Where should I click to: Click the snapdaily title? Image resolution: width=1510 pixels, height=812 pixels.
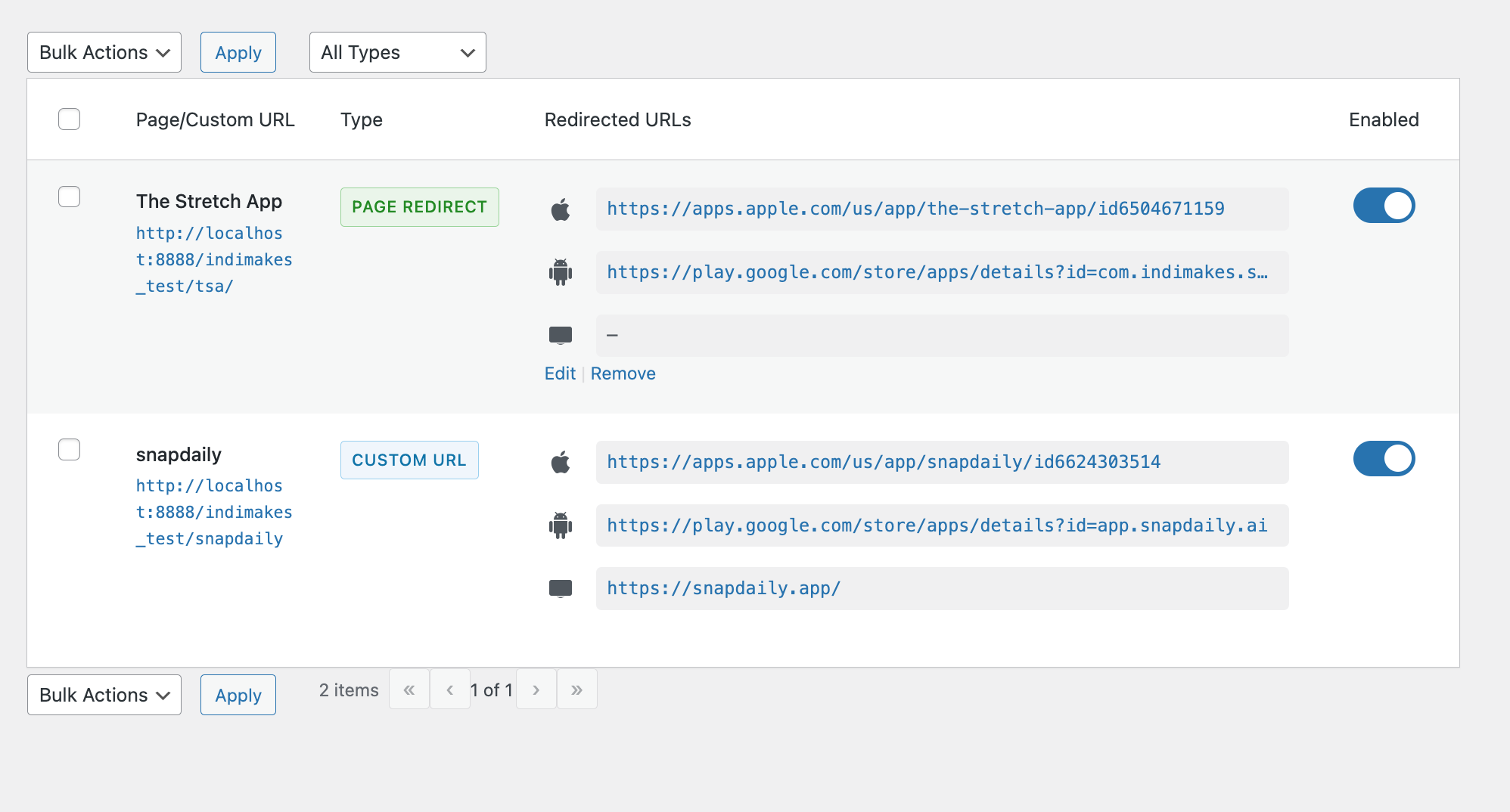(x=179, y=454)
